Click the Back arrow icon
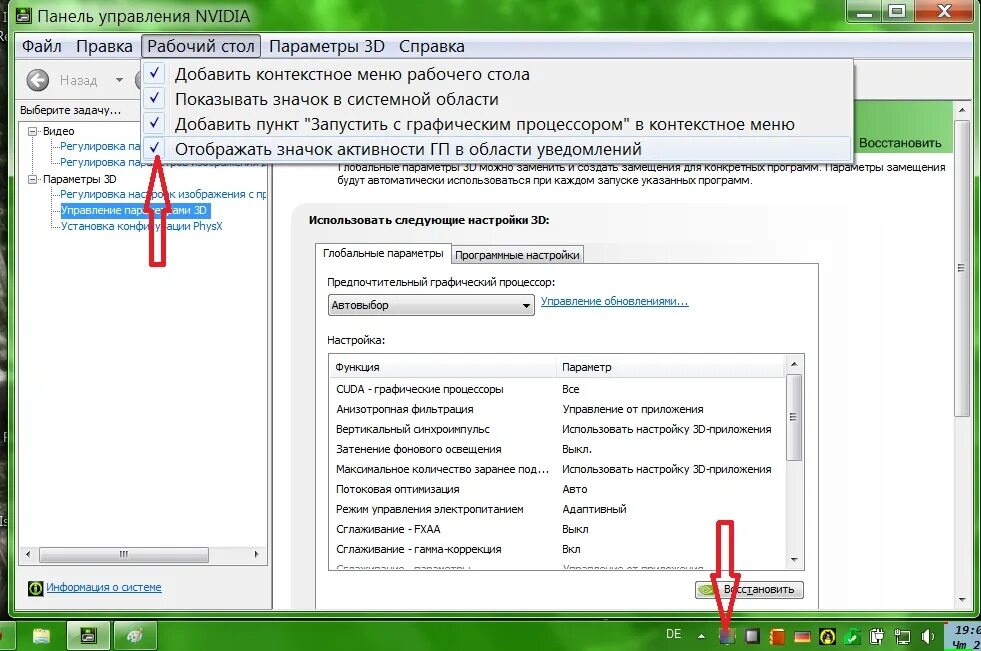 click(38, 80)
